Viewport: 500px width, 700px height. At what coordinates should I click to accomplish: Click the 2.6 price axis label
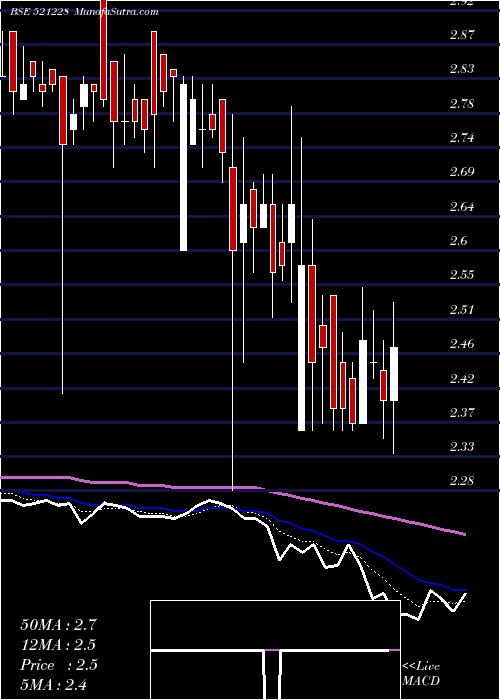click(x=459, y=241)
